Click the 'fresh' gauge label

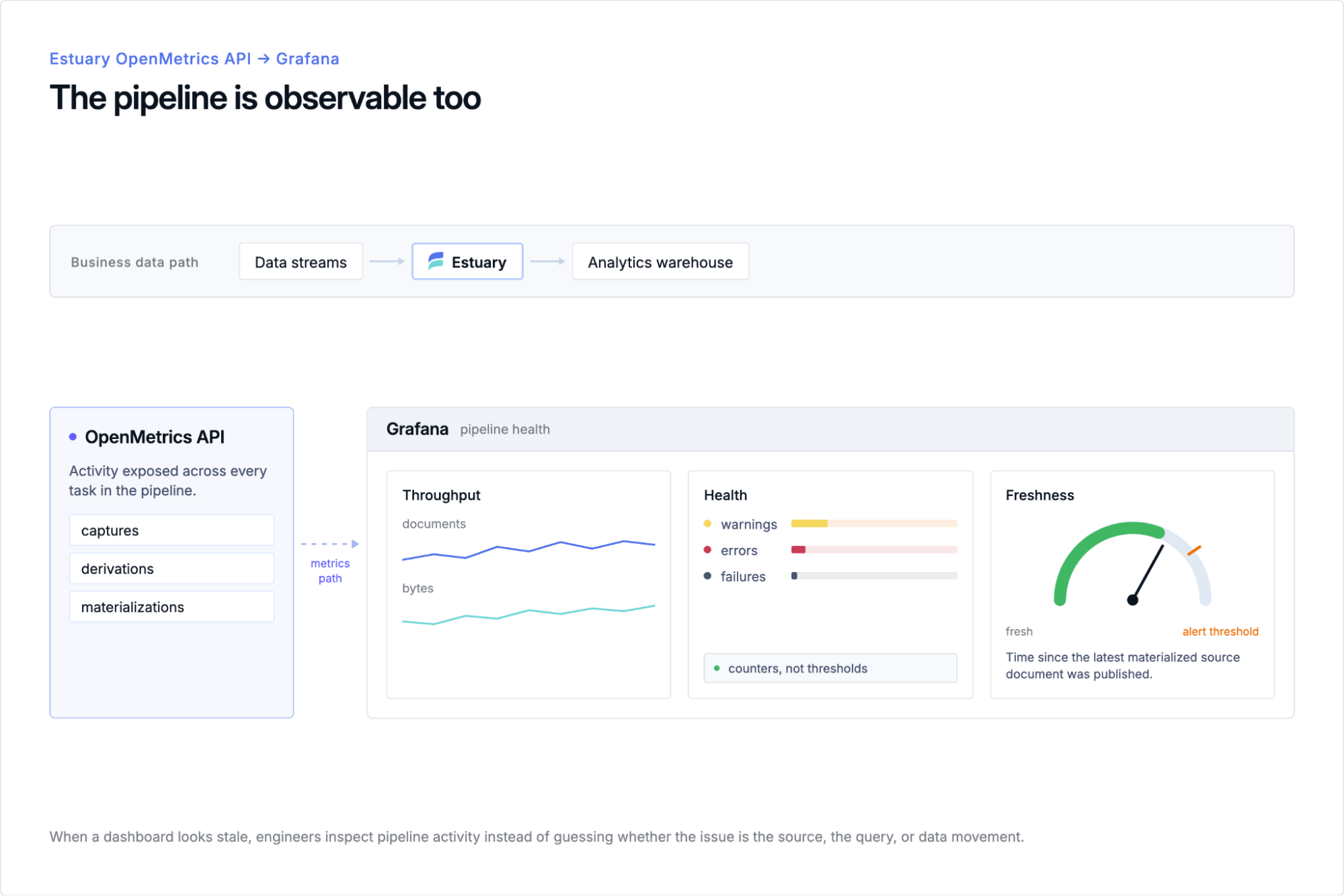point(1019,632)
